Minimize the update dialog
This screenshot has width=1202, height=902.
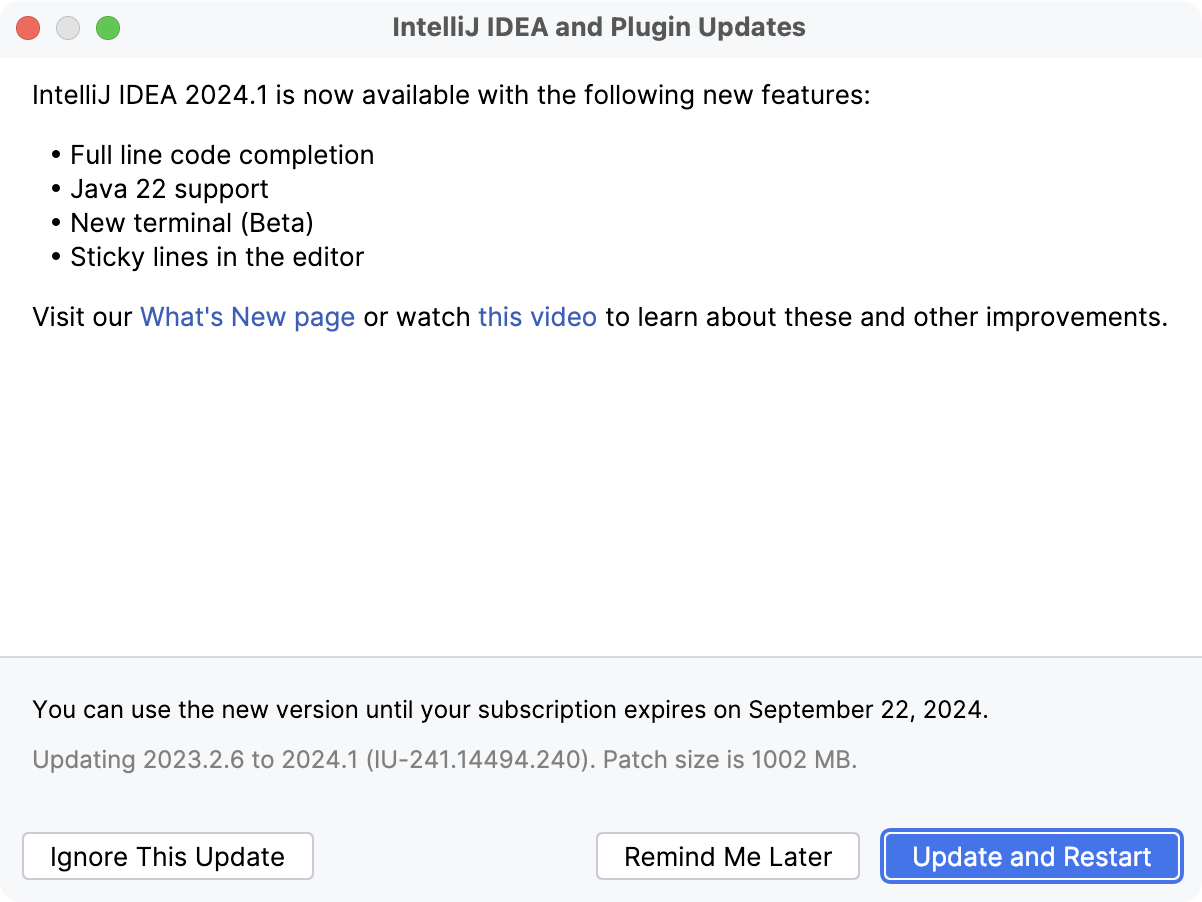pos(68,28)
